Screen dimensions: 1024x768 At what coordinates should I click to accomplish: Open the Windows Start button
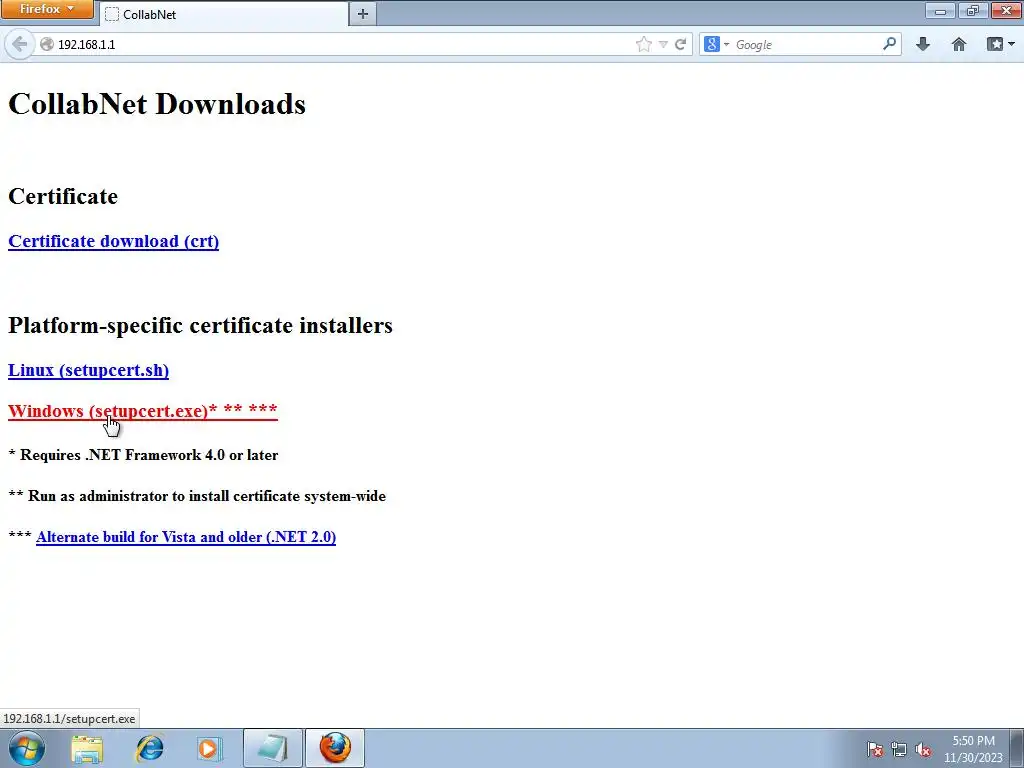pos(27,748)
